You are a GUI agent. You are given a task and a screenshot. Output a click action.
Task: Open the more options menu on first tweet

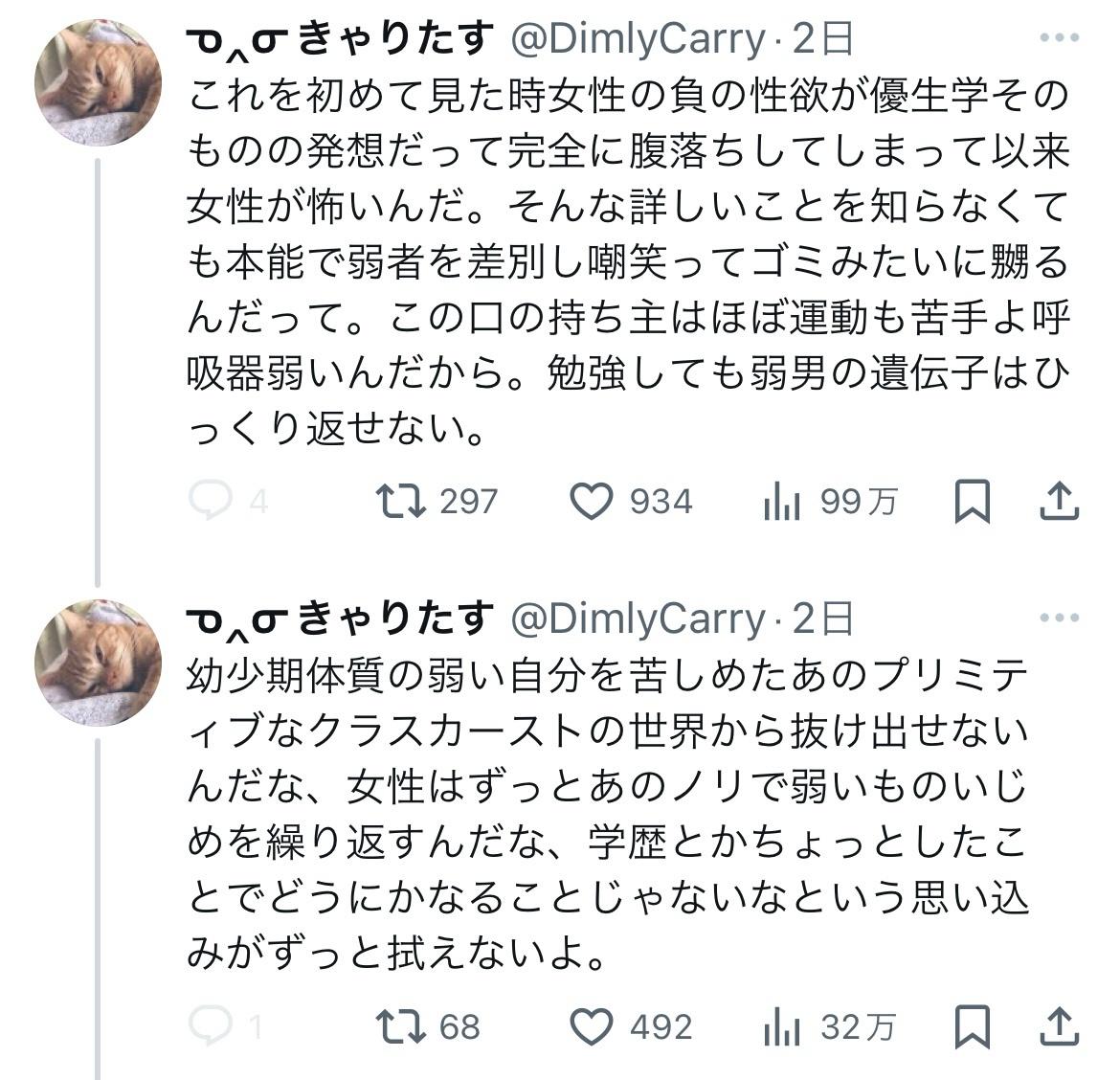point(1060,38)
